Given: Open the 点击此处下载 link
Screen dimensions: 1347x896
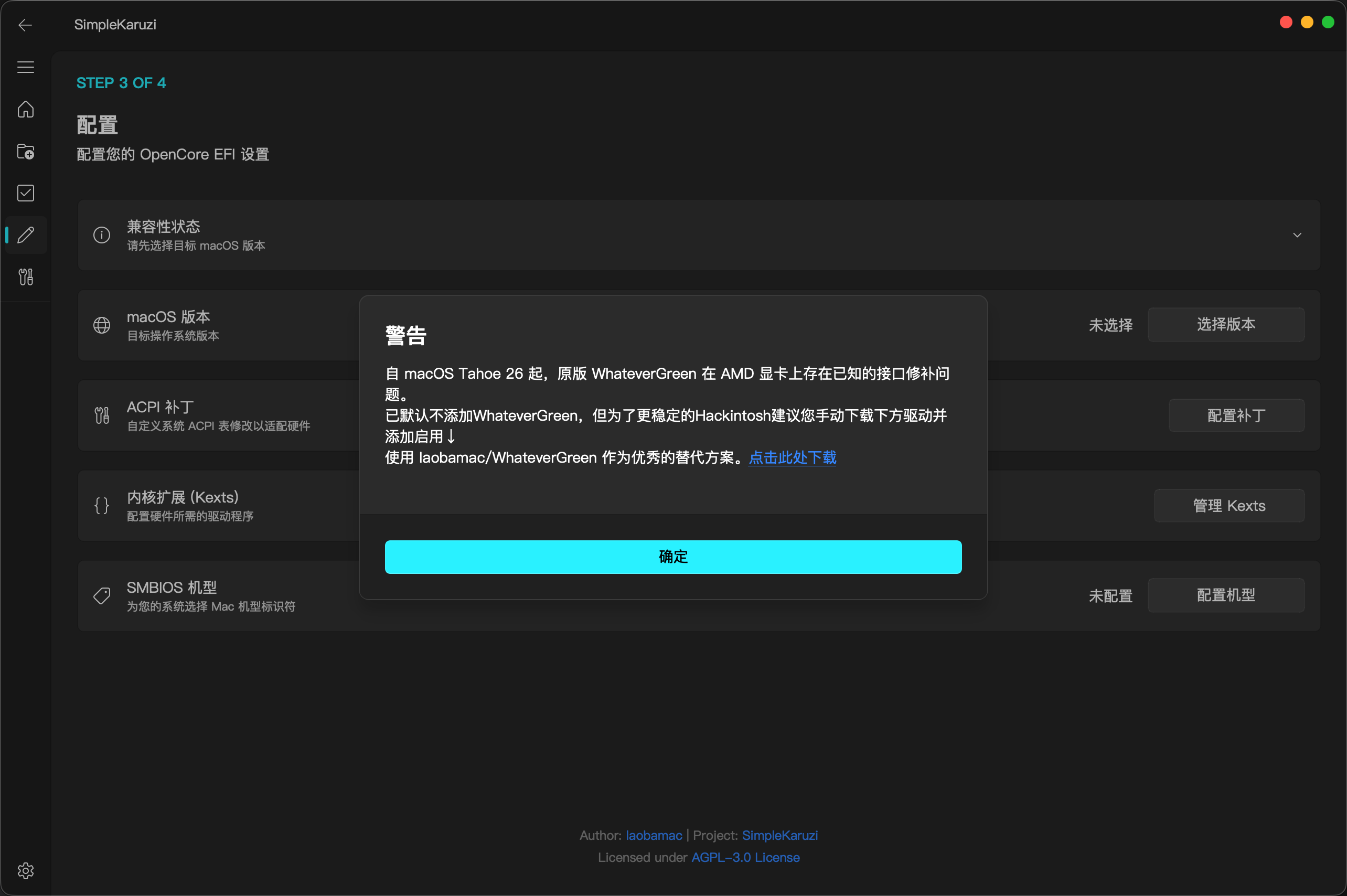Looking at the screenshot, I should (x=793, y=458).
